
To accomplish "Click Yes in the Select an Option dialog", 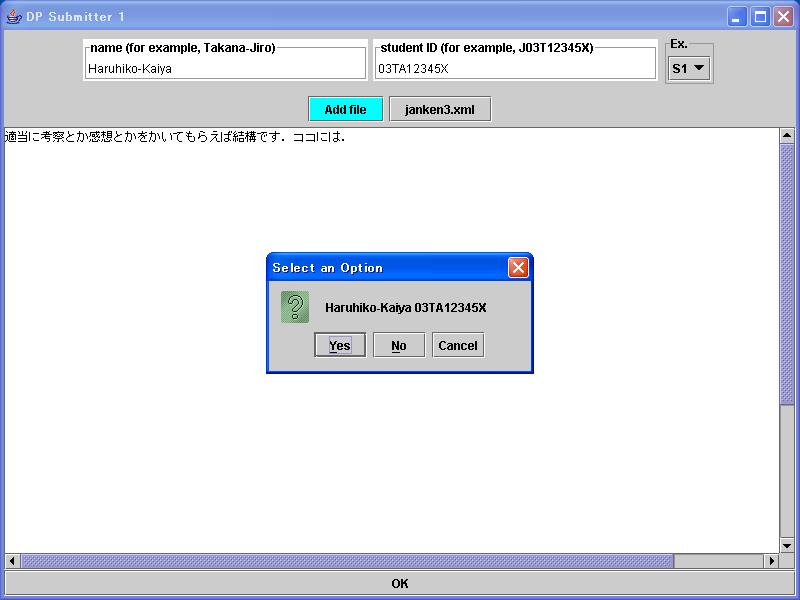I will (x=340, y=345).
